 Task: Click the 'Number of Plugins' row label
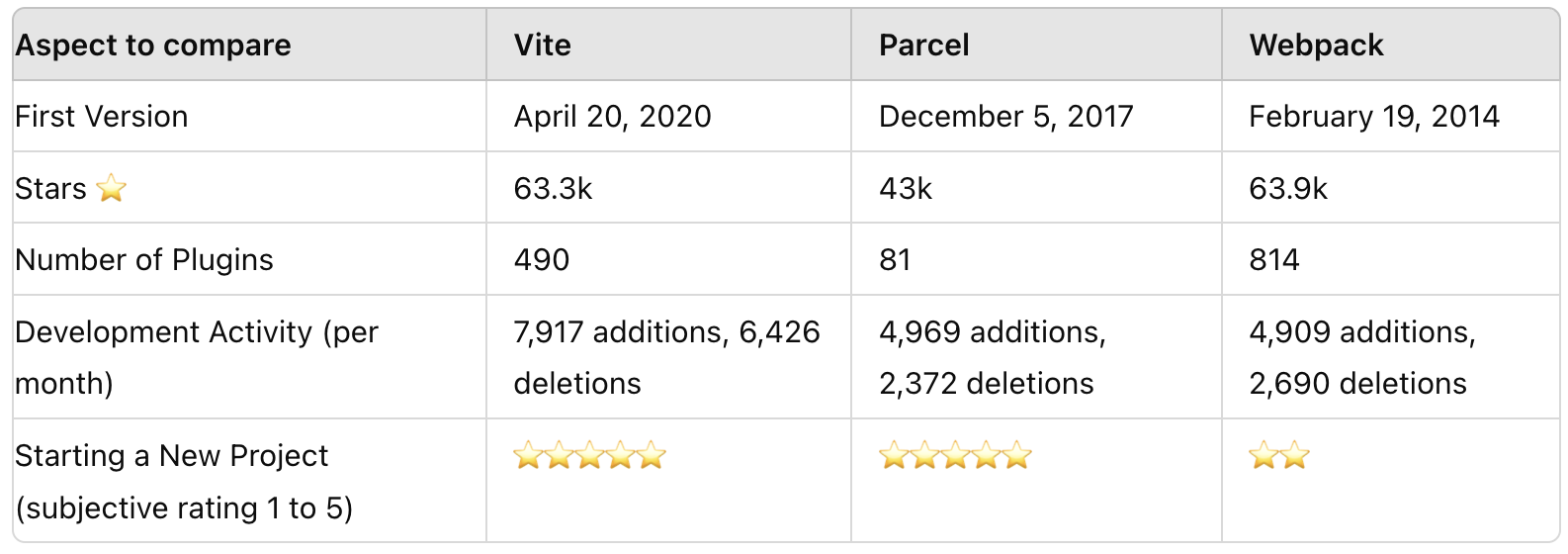click(x=144, y=260)
